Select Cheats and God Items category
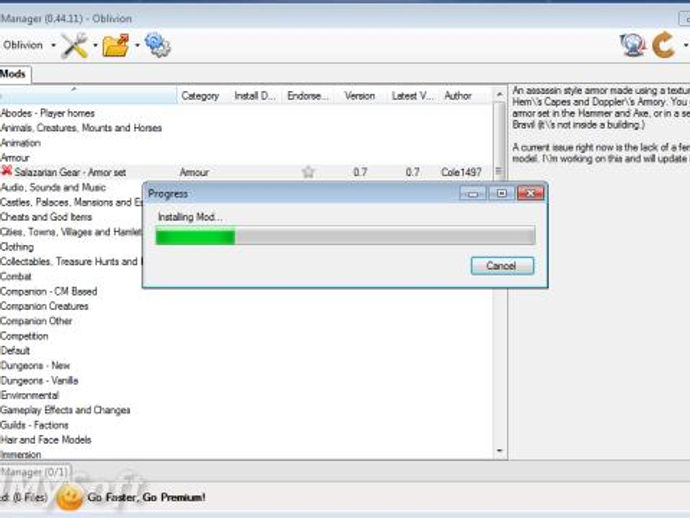Image resolution: width=690 pixels, height=518 pixels. pyautogui.click(x=46, y=217)
